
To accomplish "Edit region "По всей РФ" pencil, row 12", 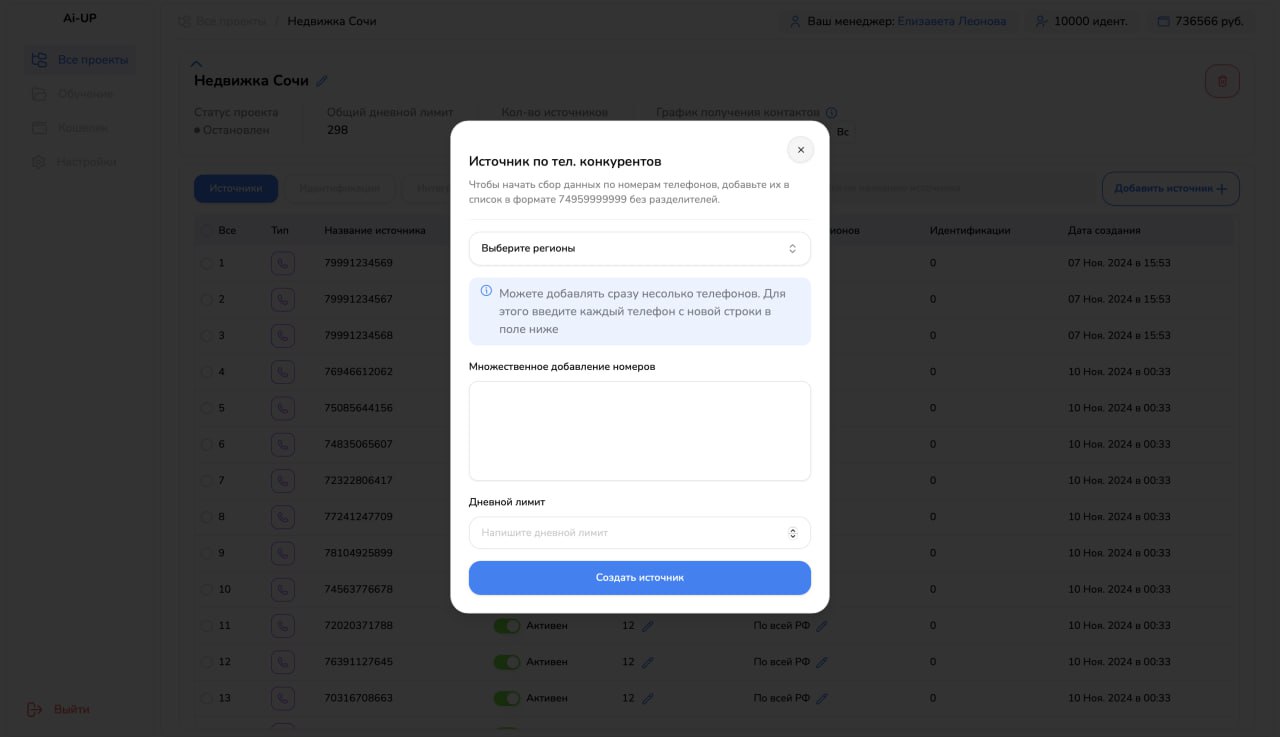I will [822, 662].
